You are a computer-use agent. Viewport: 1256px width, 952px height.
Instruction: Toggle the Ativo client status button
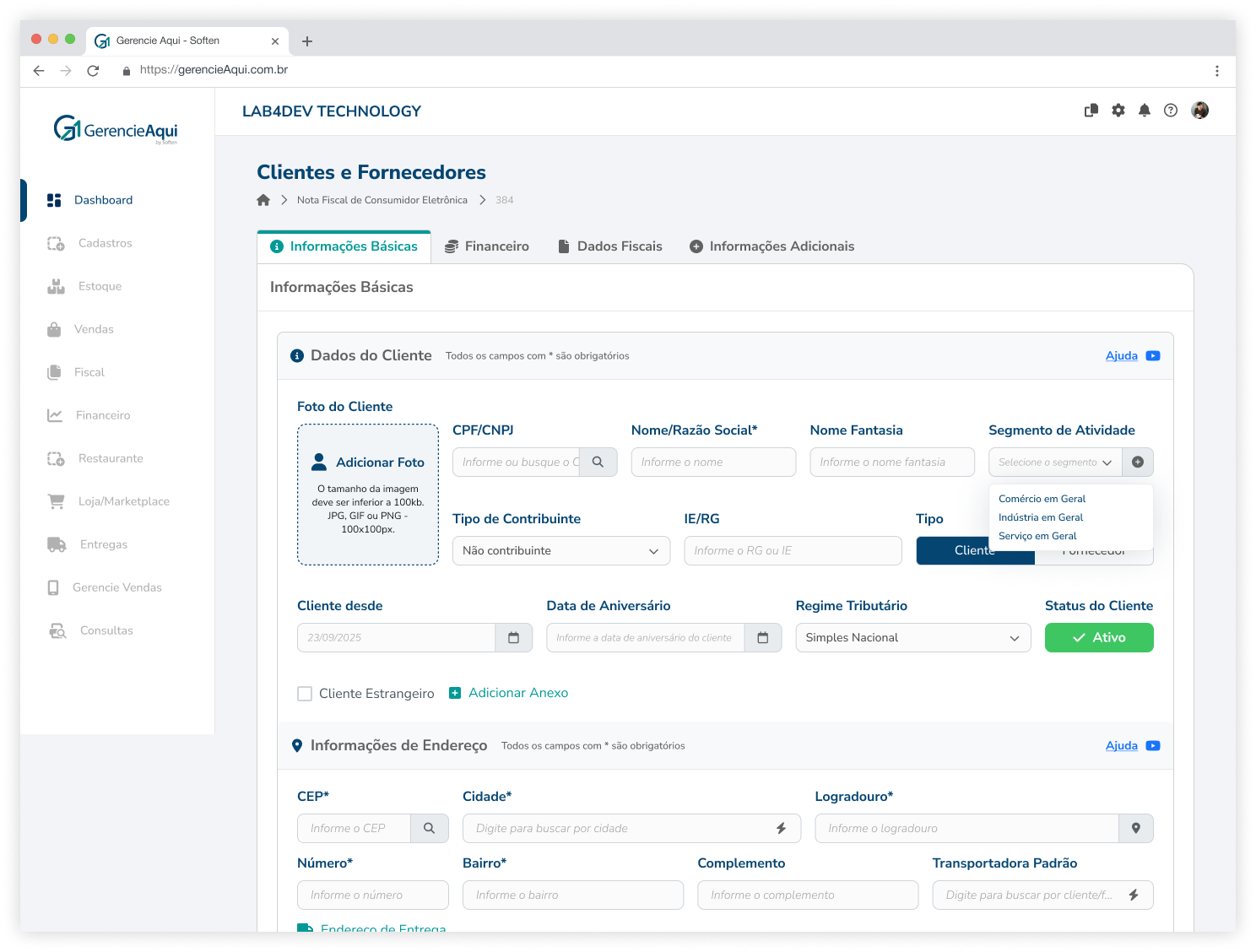(x=1098, y=638)
